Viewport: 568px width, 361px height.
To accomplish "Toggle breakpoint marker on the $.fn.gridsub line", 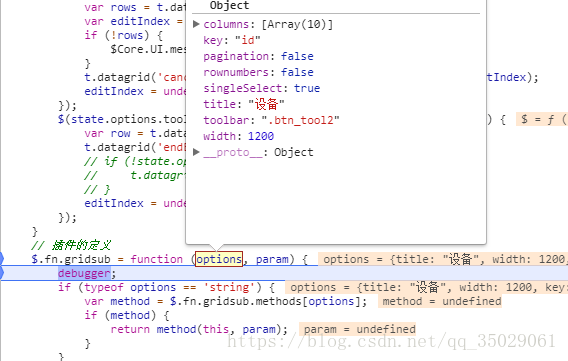I will pos(2,259).
